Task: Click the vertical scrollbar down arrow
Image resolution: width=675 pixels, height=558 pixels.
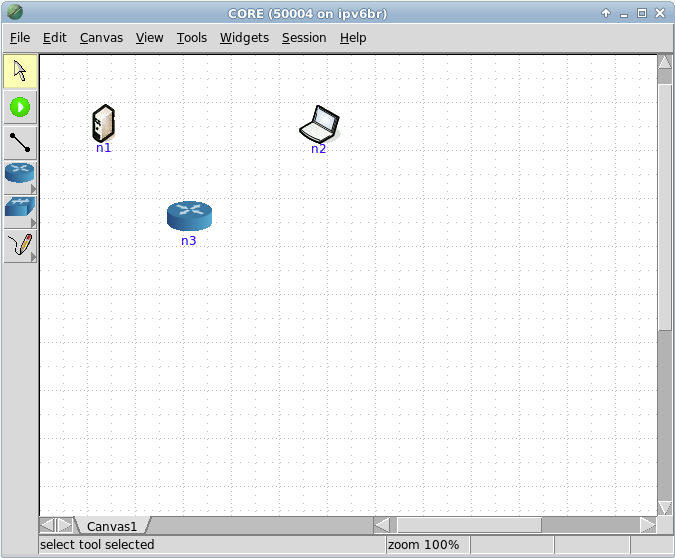Action: tap(665, 507)
